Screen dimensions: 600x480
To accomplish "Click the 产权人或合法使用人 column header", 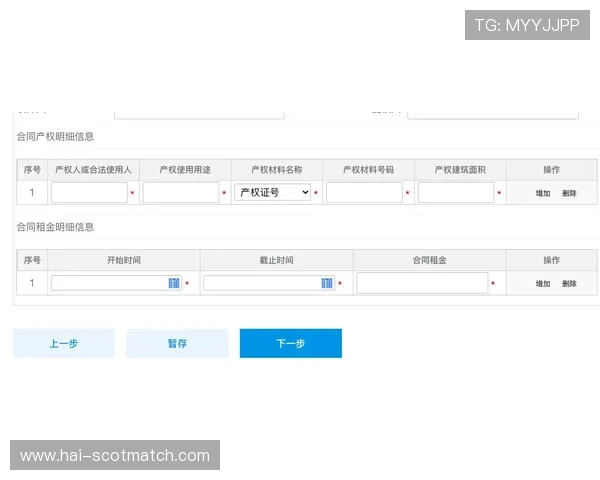I will (x=93, y=170).
